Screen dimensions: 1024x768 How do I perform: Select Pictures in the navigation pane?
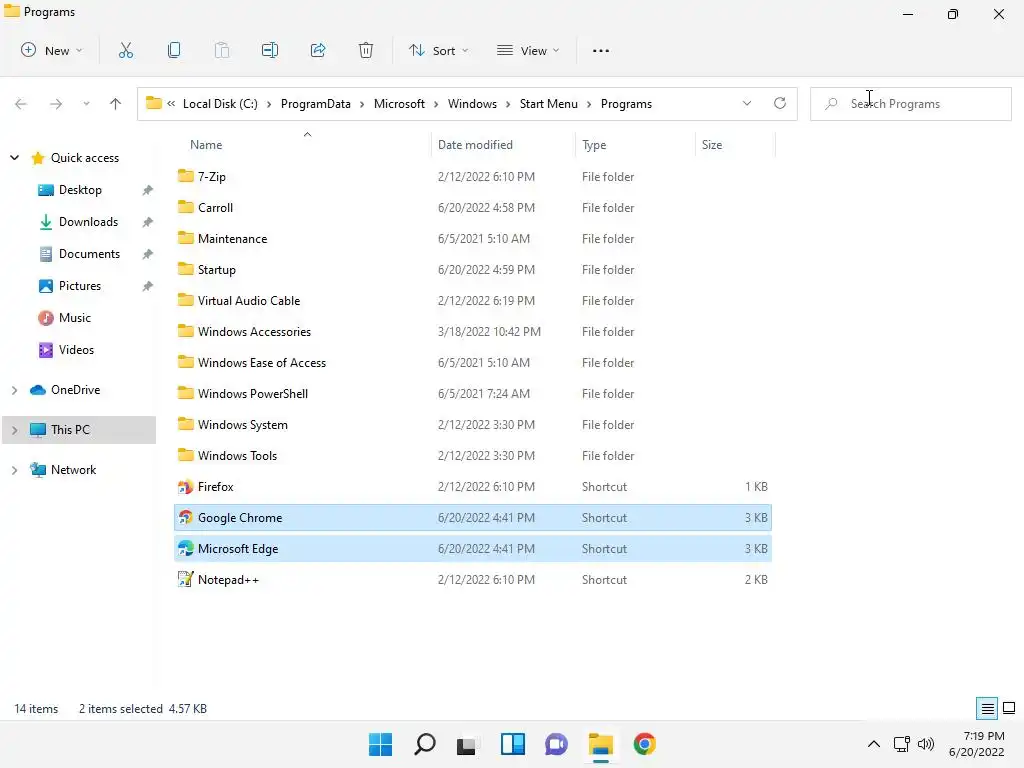tap(80, 285)
